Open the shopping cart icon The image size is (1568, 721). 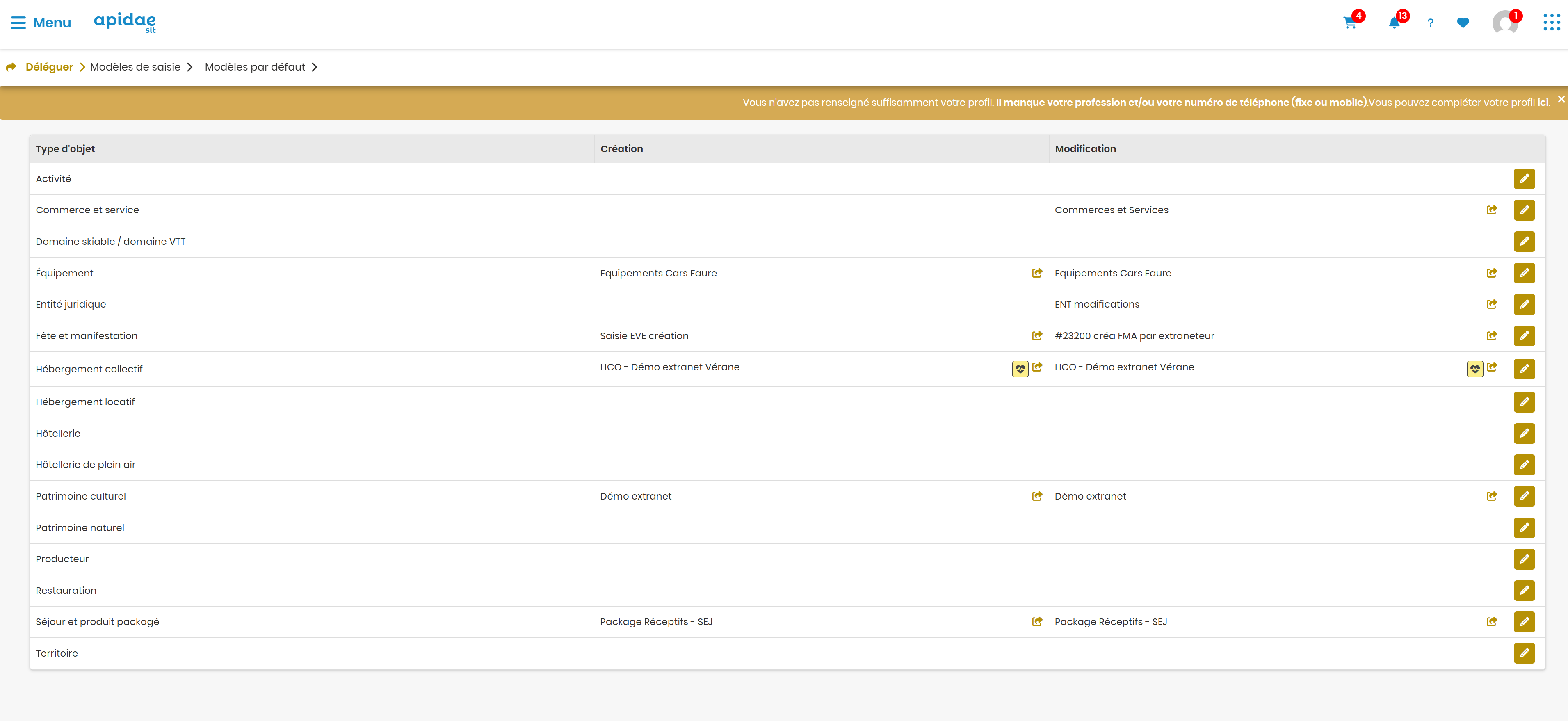(x=1349, y=23)
